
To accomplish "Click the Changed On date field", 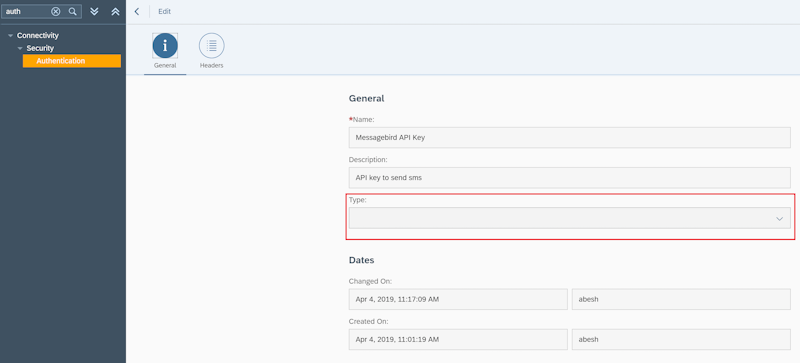I will pyautogui.click(x=458, y=299).
